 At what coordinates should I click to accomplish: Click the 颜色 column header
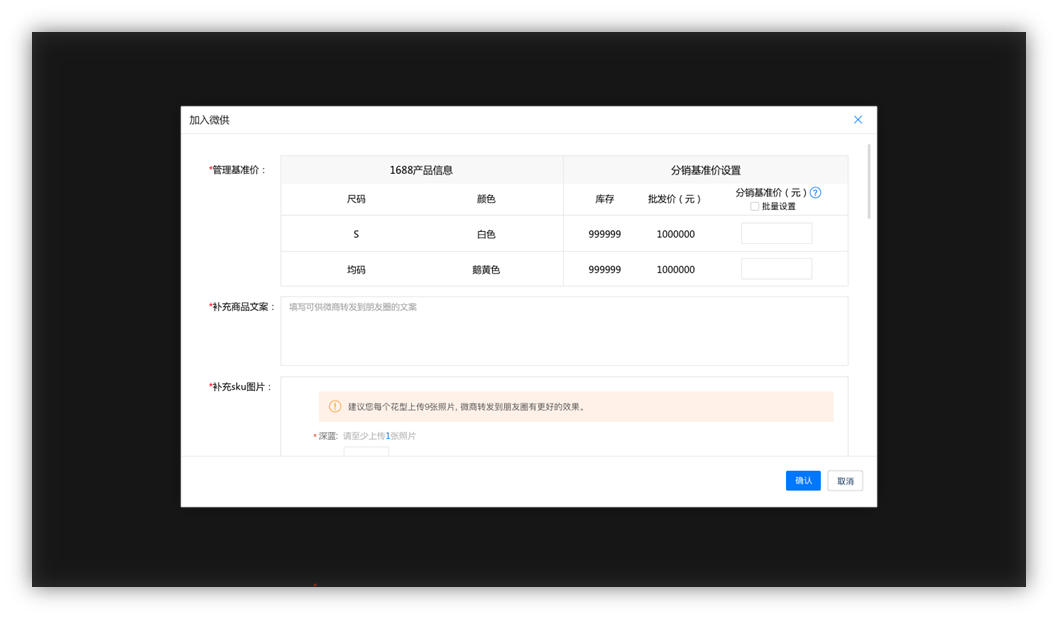[486, 199]
